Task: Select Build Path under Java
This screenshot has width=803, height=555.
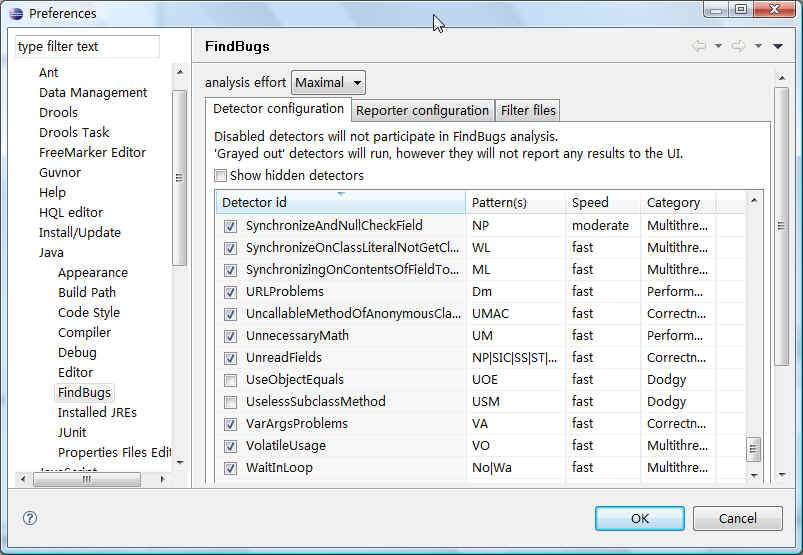Action: pyautogui.click(x=87, y=292)
